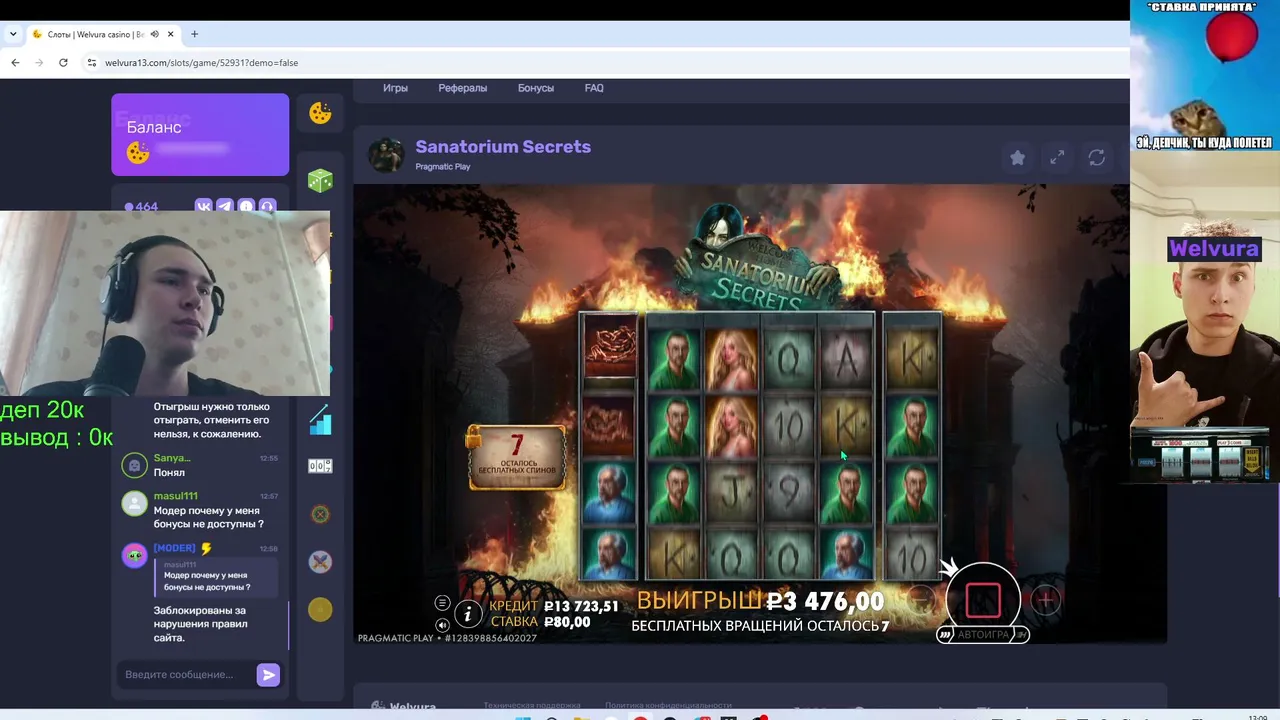
Task: Open the MODER chat avatar
Action: [134, 556]
